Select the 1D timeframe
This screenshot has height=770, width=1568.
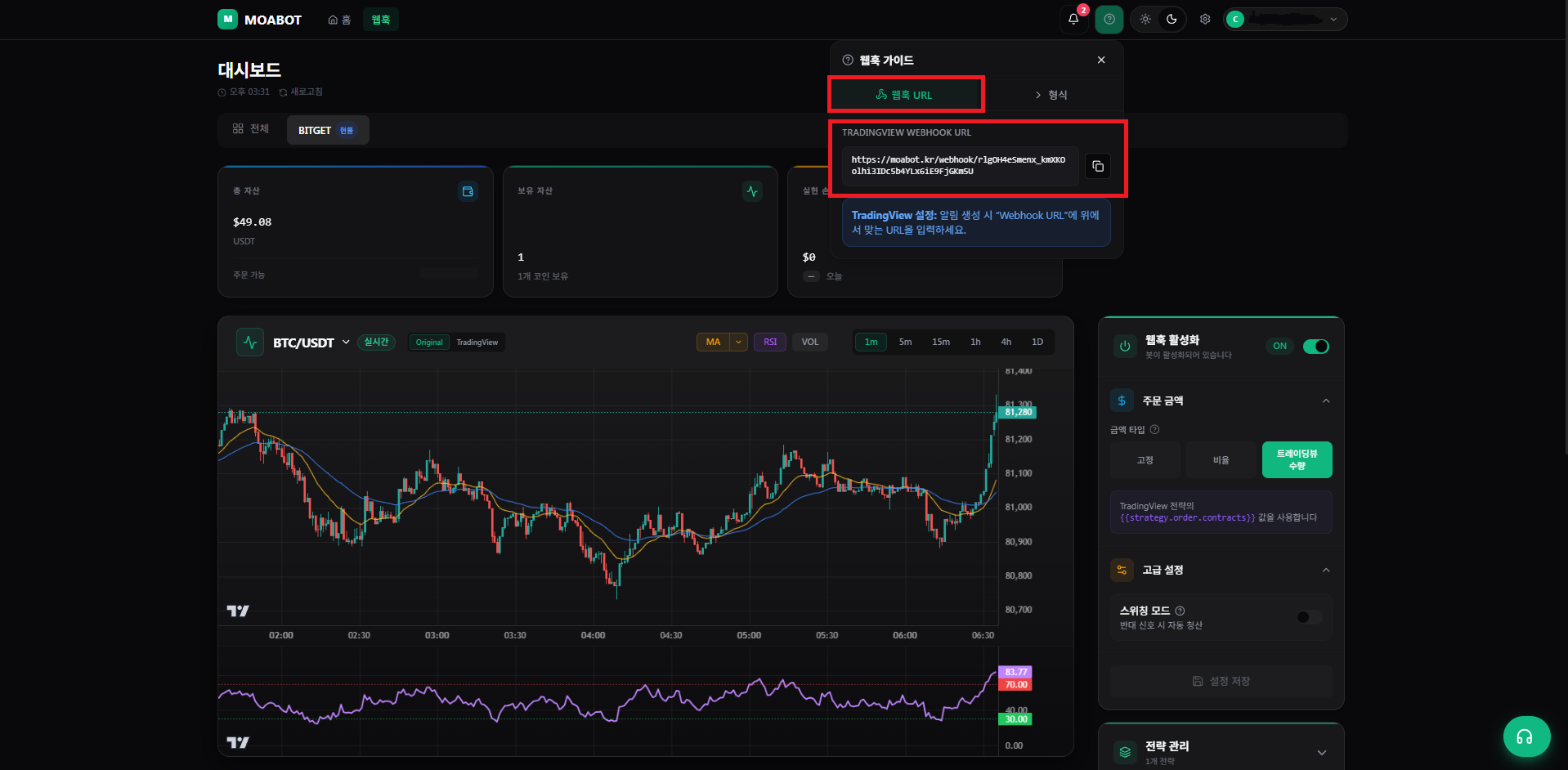(1037, 342)
